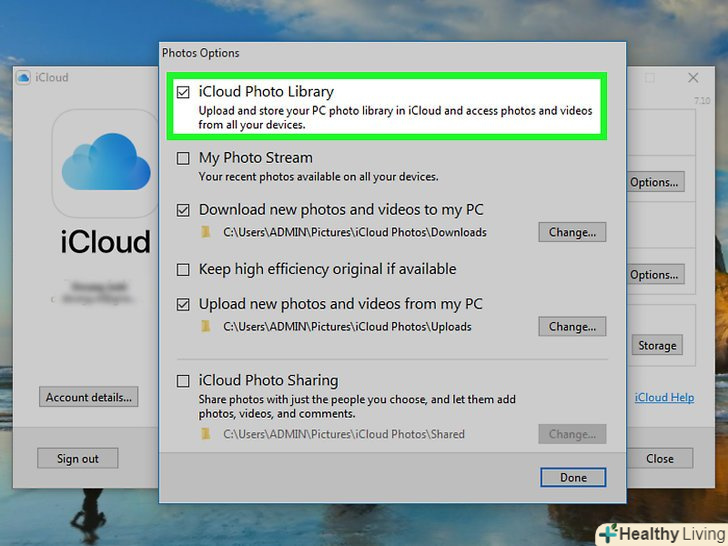Close the iCloud window with Close button

pos(660,458)
